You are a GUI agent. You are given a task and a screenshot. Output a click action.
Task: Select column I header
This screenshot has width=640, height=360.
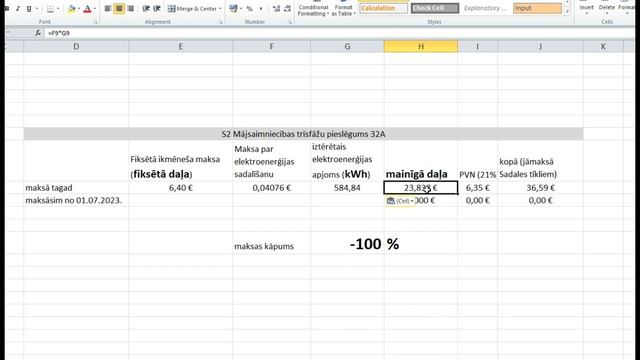[x=478, y=47]
